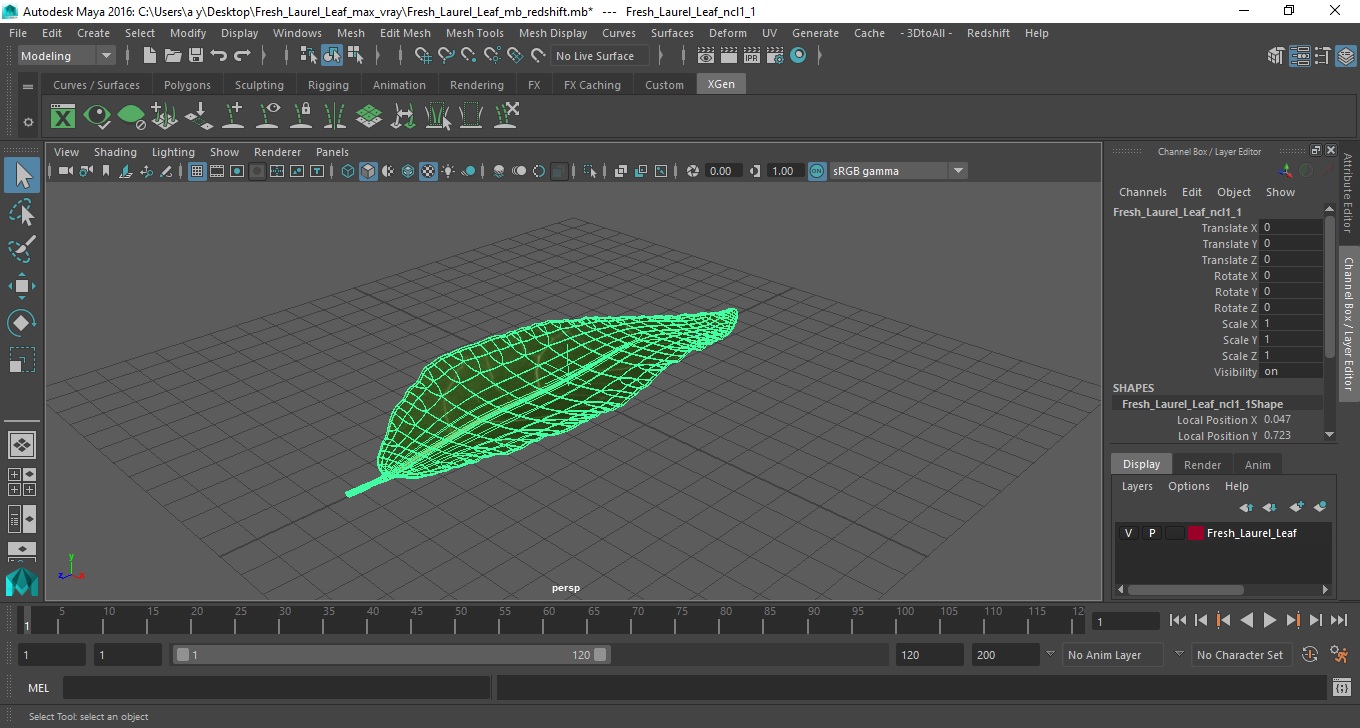
Task: Toggle P playback box of Fresh_Laurel_Leaf layer
Action: point(1151,533)
